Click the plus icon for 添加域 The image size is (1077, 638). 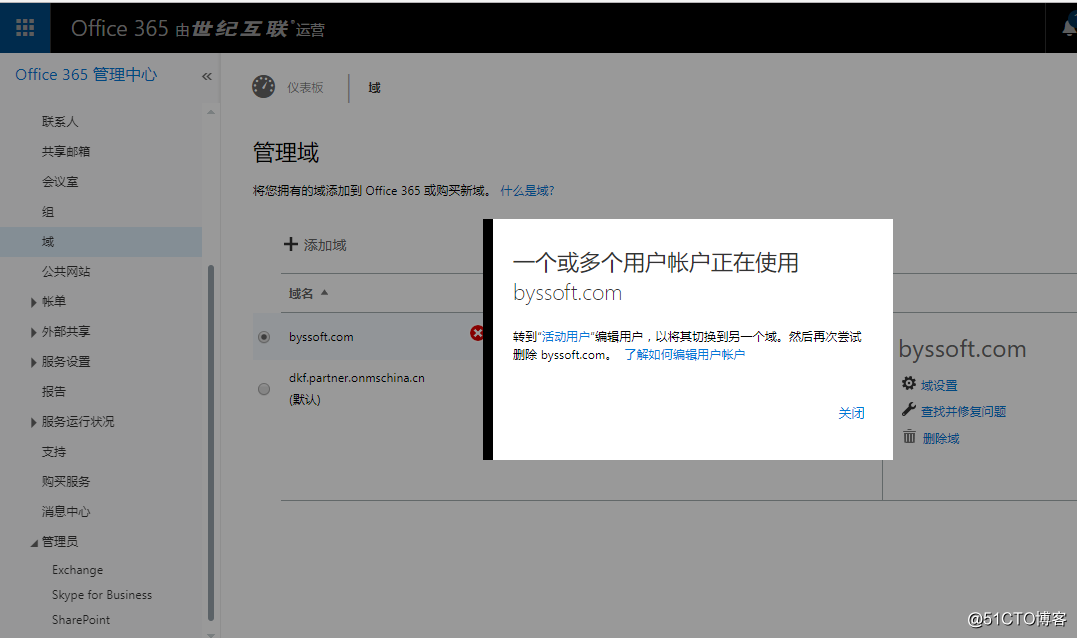291,244
